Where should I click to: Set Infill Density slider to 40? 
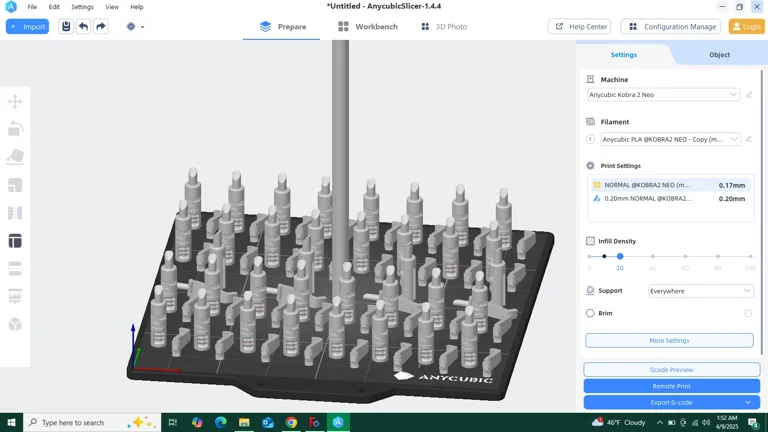tap(653, 257)
